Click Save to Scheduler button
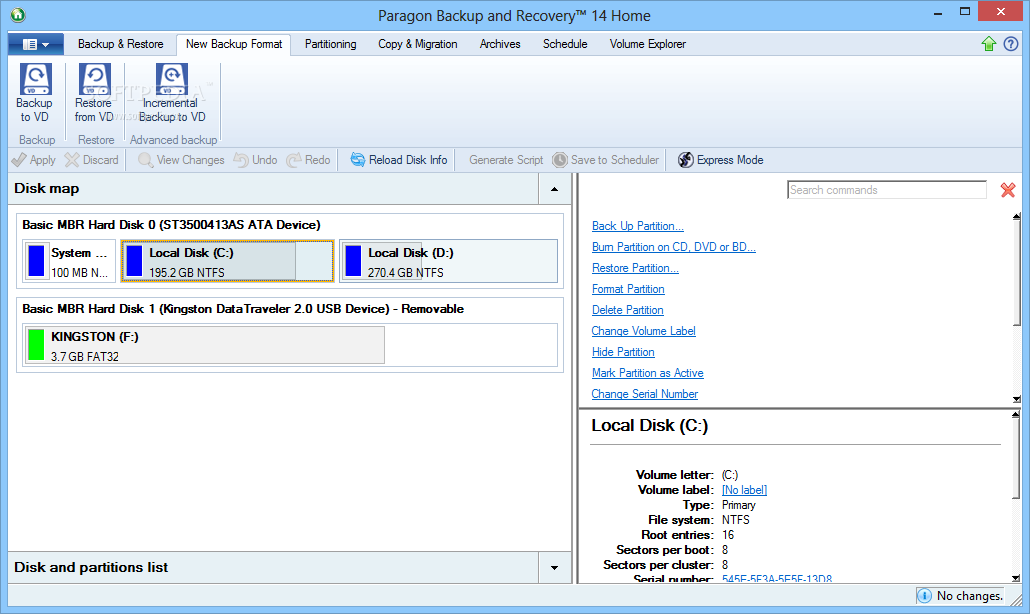The height and width of the screenshot is (614, 1030). pos(606,160)
